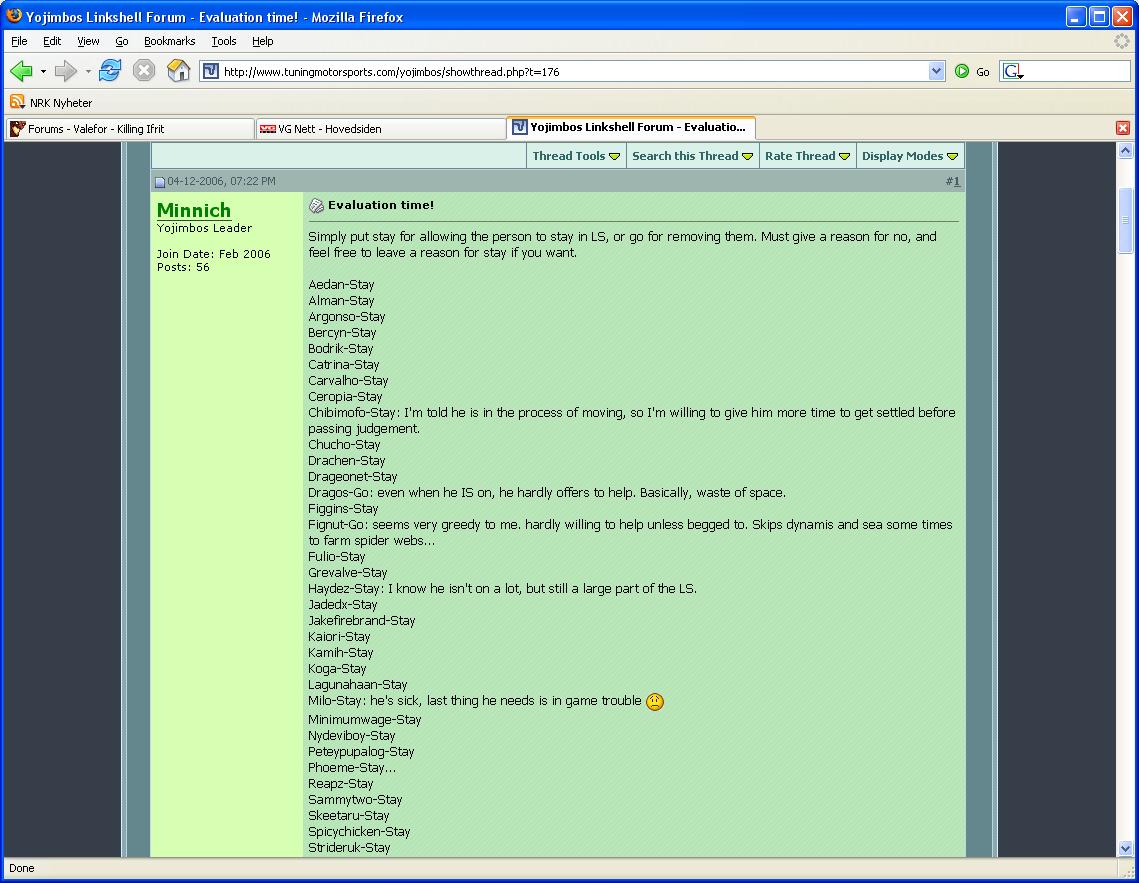Click the green Go button icon

[x=962, y=71]
